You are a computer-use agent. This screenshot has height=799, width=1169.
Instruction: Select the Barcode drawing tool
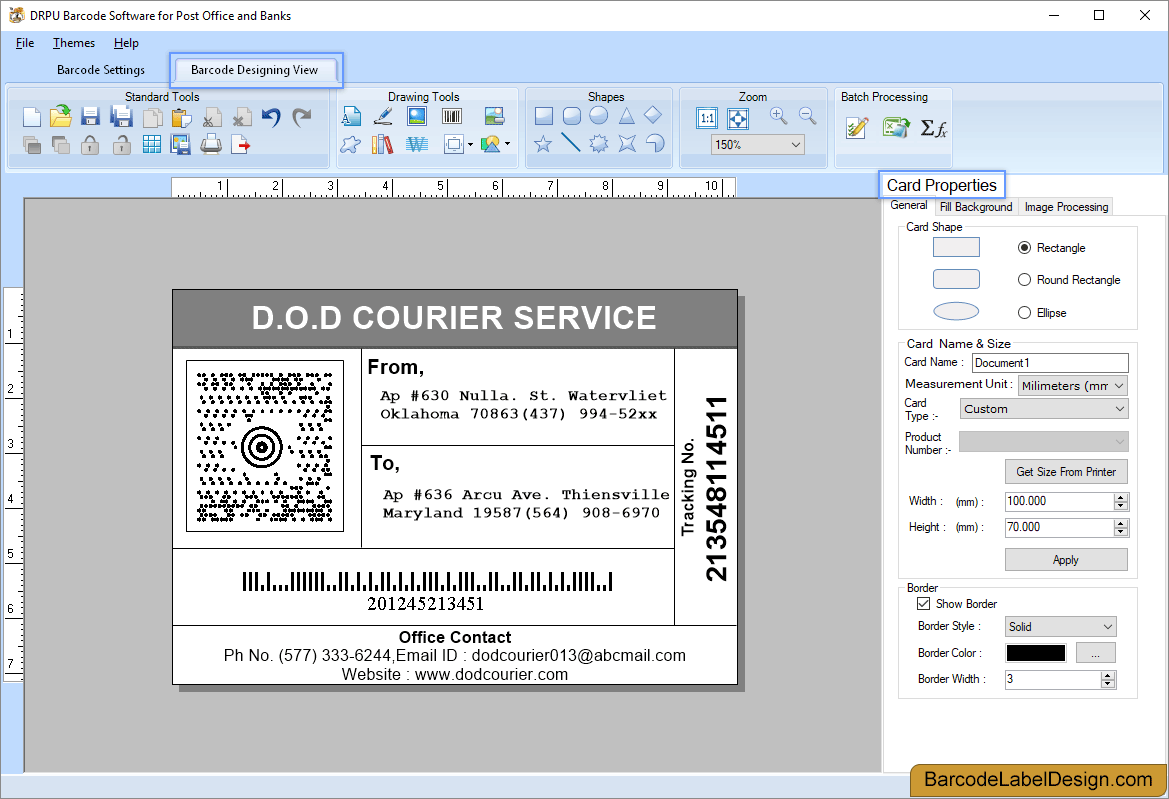451,116
